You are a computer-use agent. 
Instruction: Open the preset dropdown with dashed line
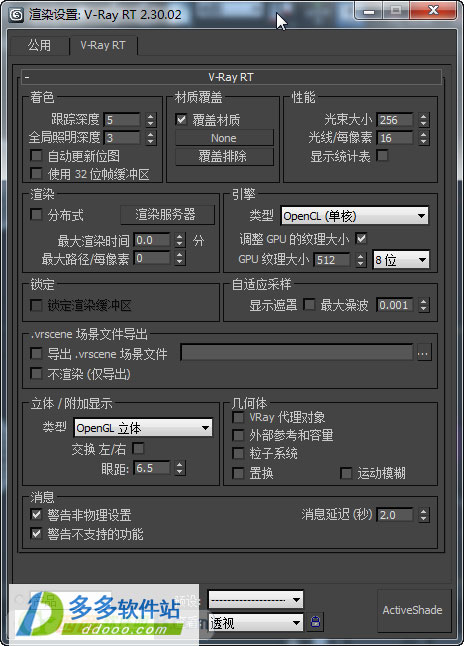[255, 599]
